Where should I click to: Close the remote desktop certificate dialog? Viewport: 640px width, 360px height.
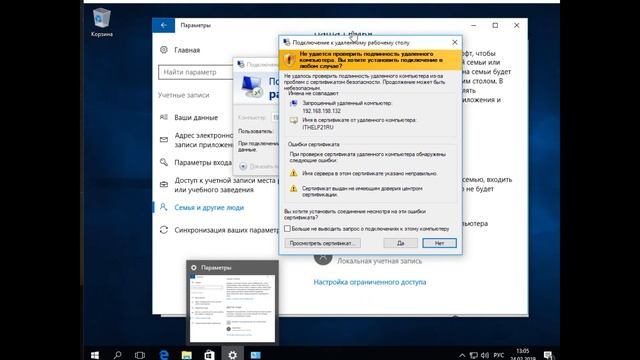[455, 42]
